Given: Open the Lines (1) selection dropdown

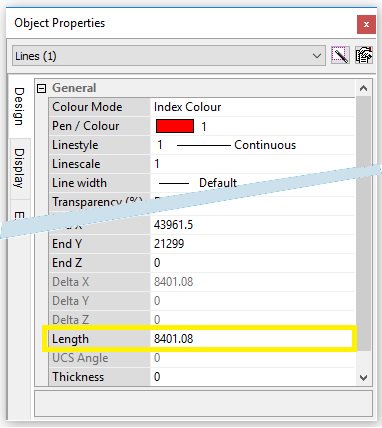Looking at the screenshot, I should (x=169, y=56).
